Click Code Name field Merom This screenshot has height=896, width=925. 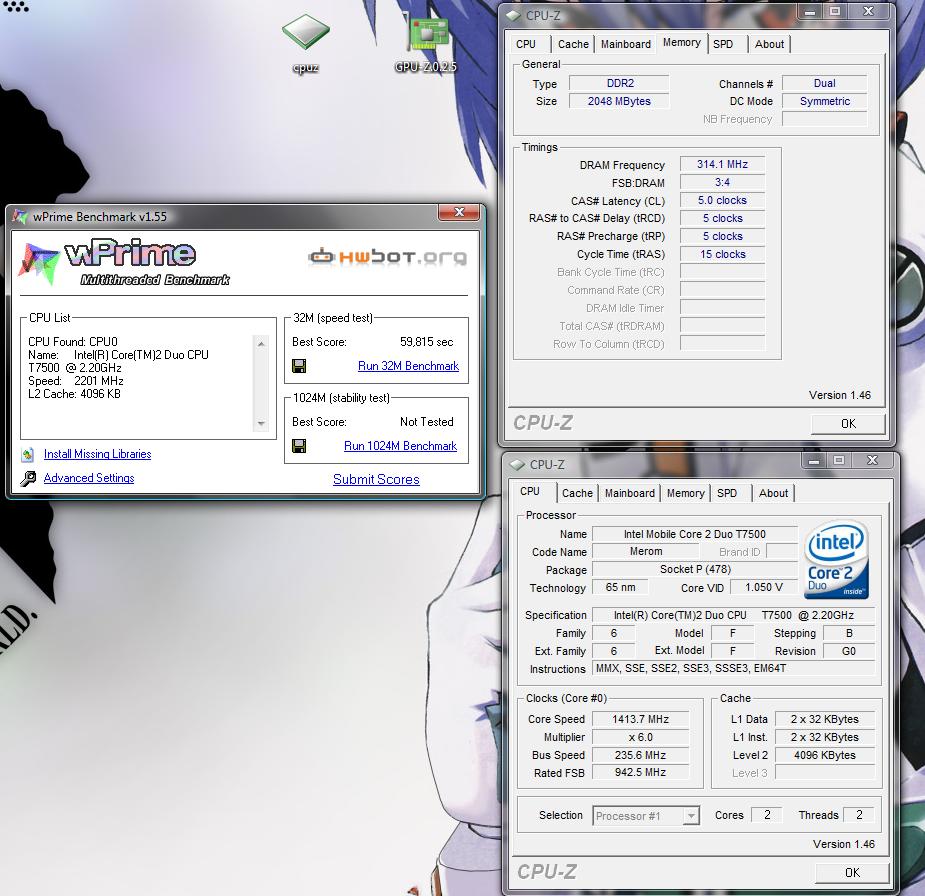[645, 552]
